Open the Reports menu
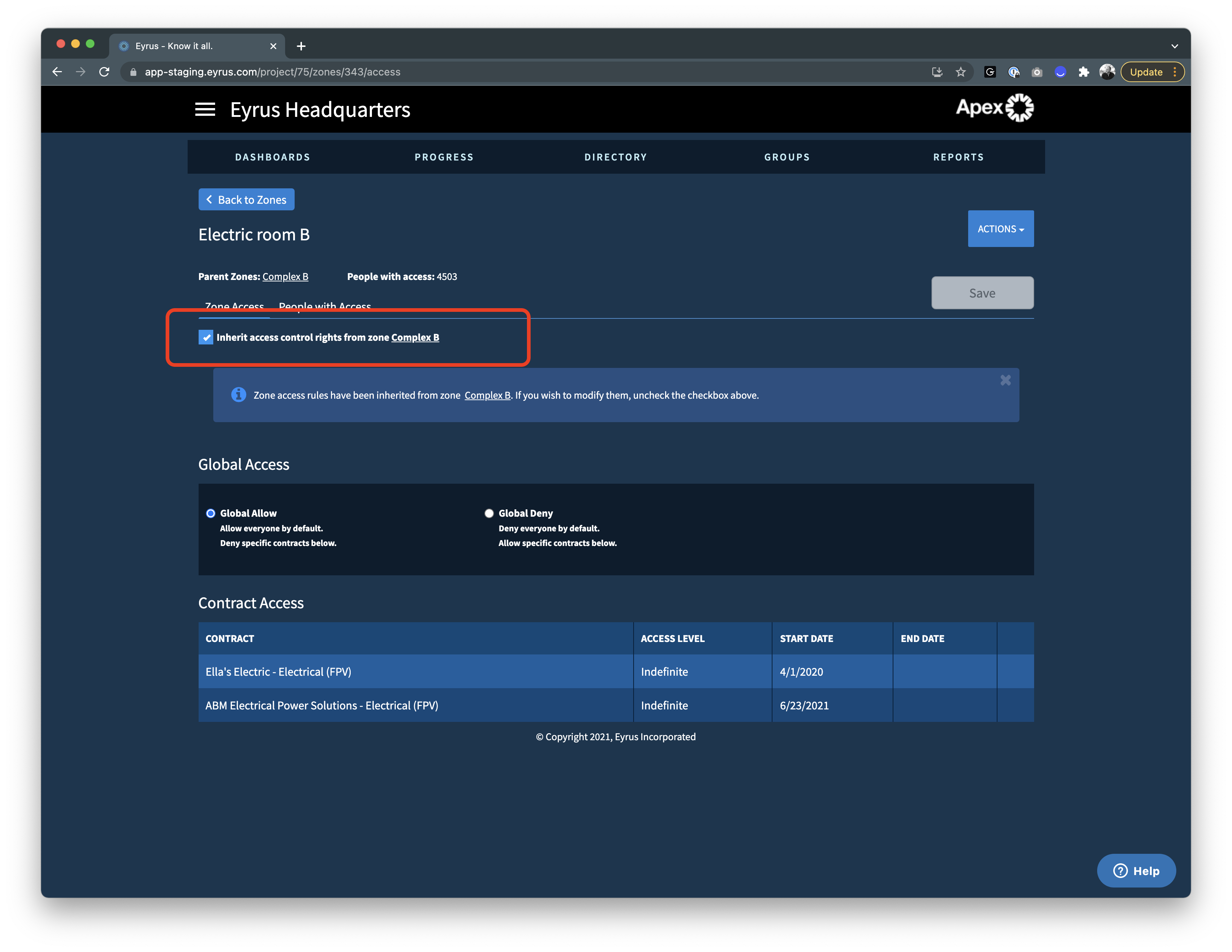 (x=958, y=157)
